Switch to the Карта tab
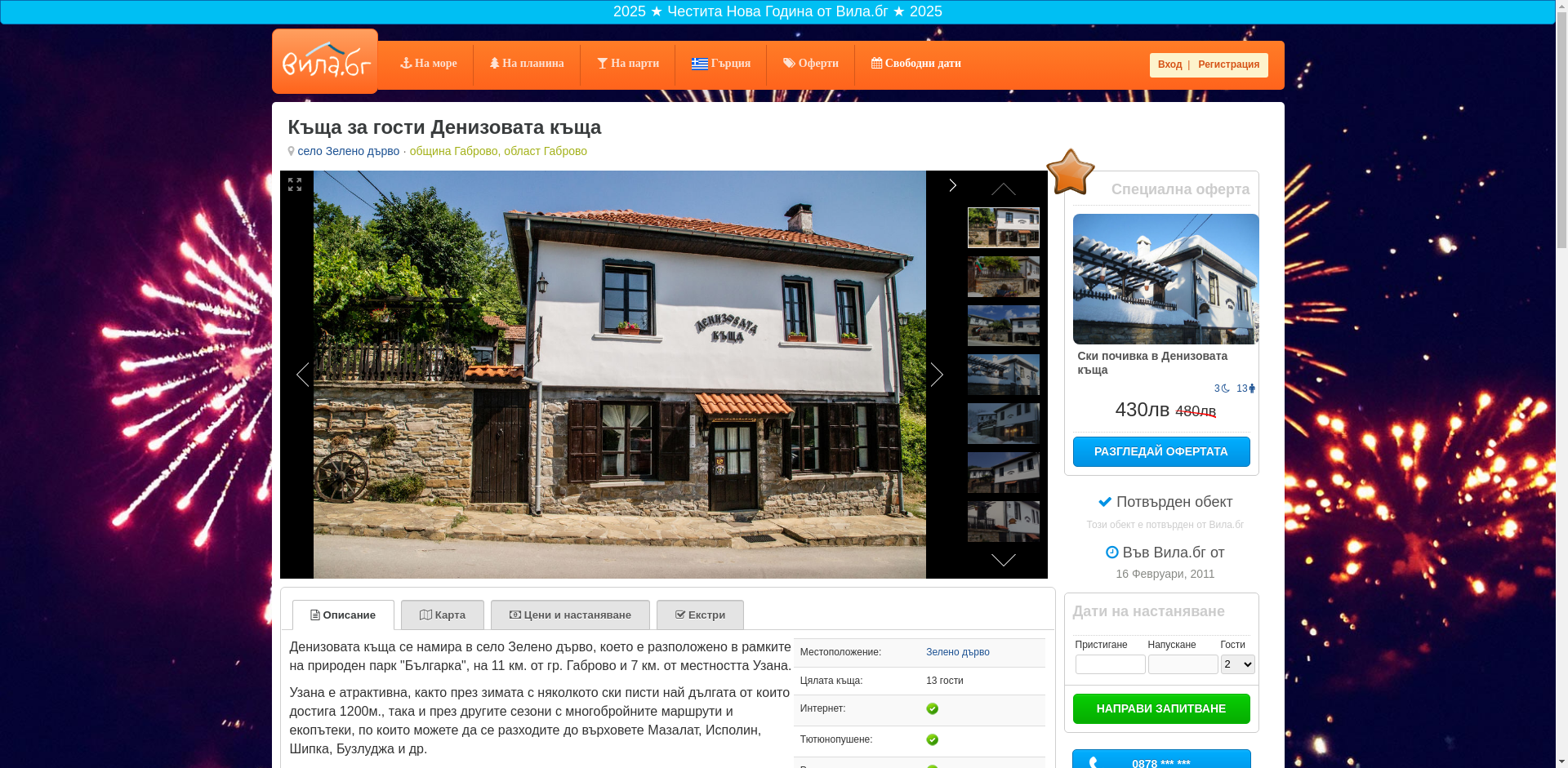 click(442, 615)
